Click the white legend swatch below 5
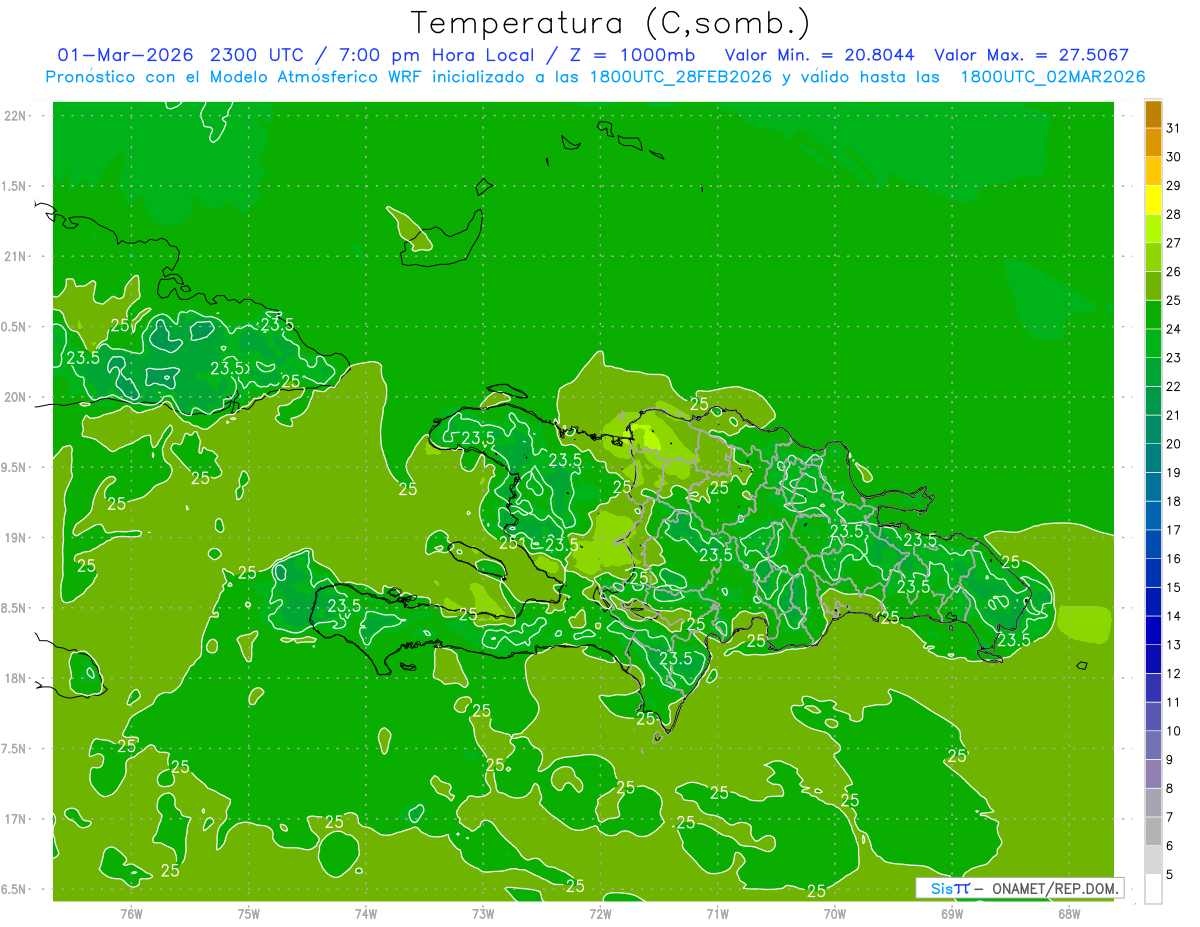Screen dimensions: 1200x927 tap(1153, 889)
